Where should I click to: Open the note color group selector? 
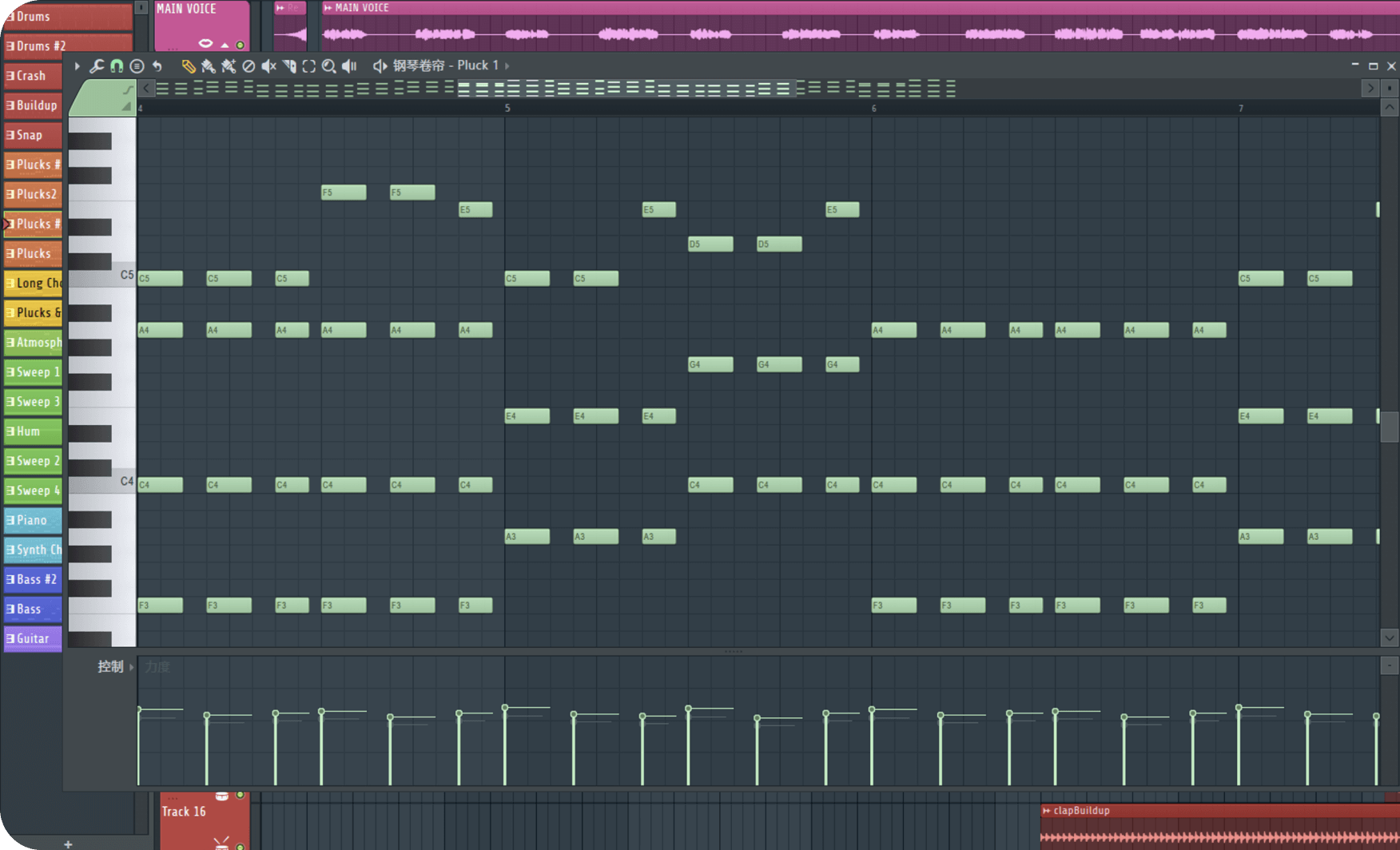coord(102,98)
